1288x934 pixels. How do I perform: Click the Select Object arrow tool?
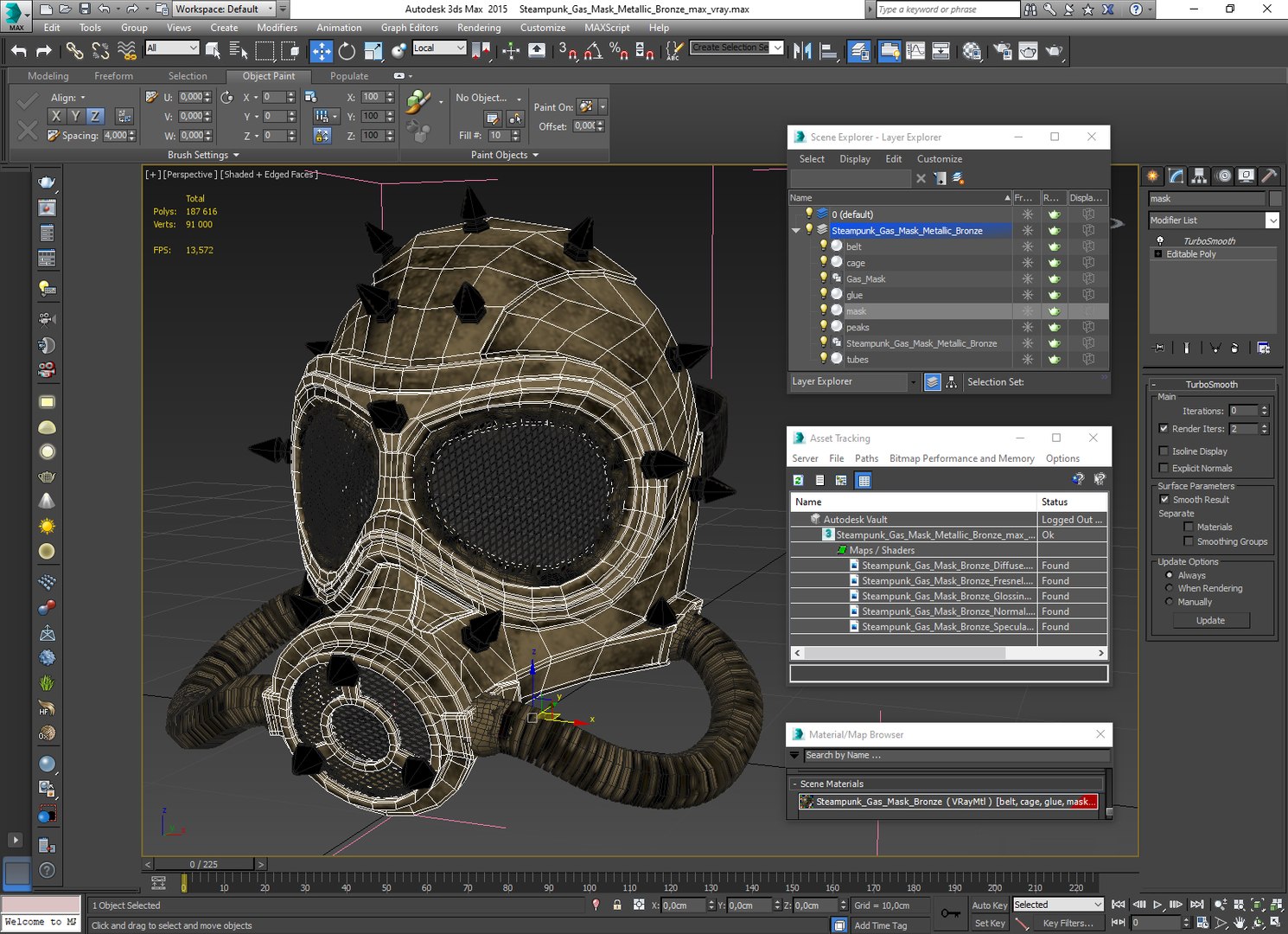213,51
